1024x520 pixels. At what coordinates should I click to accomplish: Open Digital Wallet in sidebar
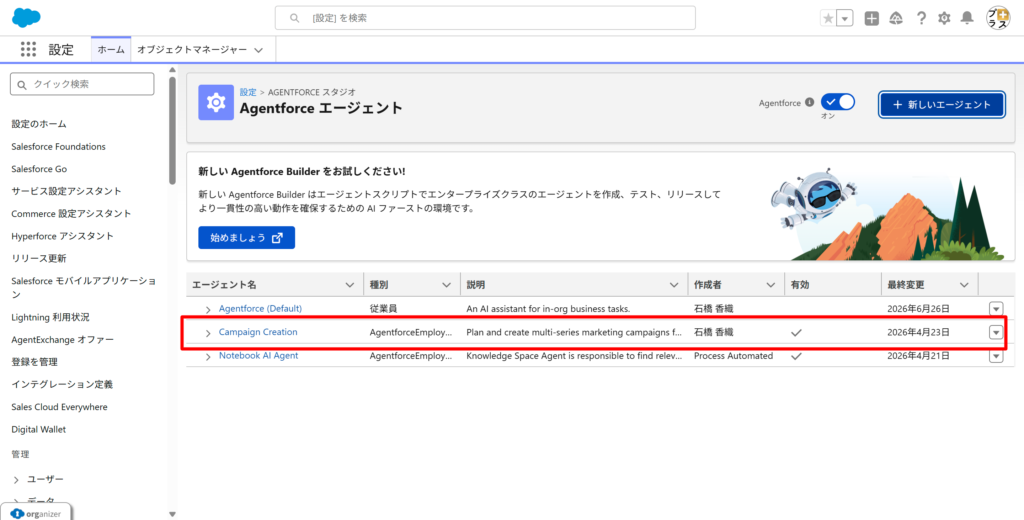pyautogui.click(x=39, y=429)
